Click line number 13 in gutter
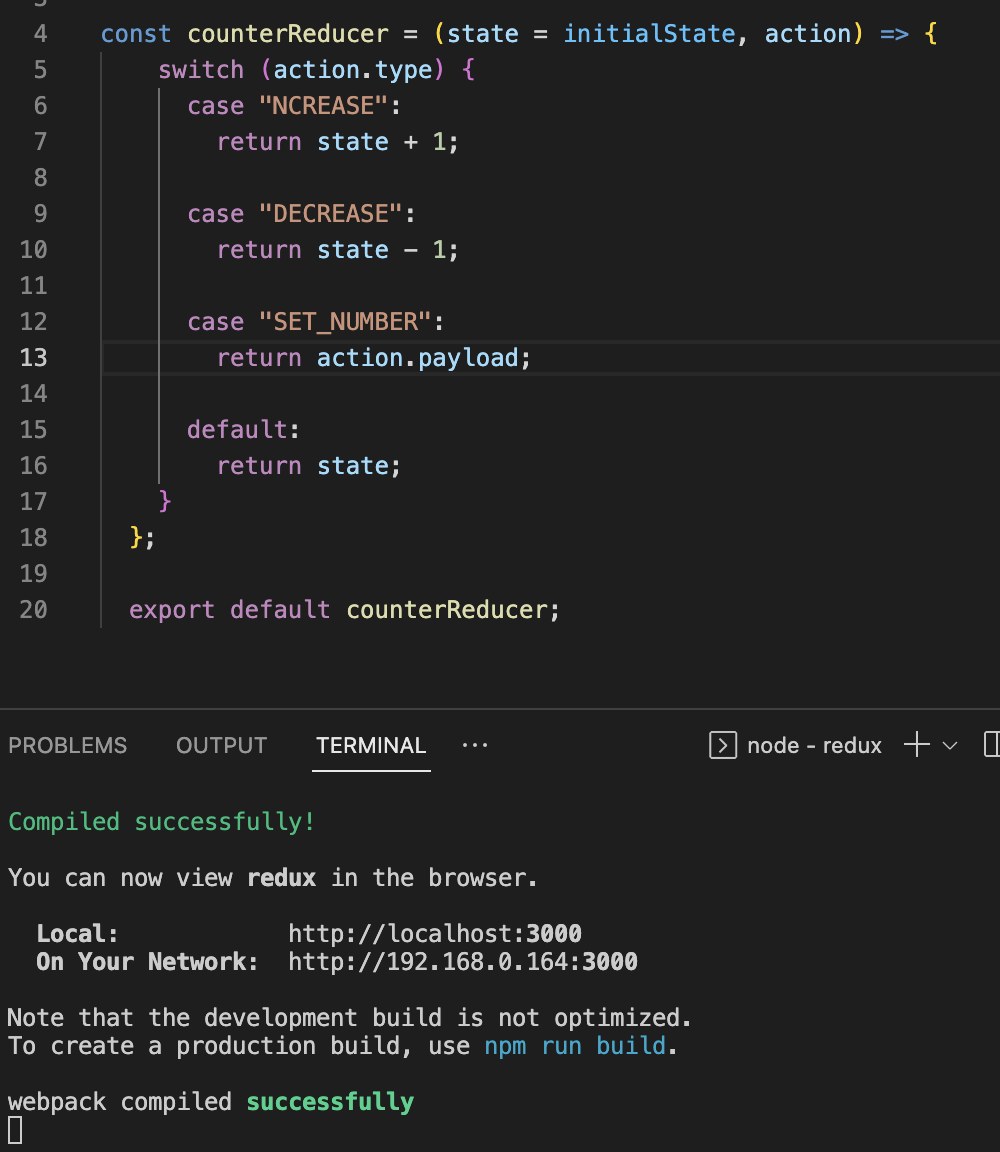 (x=34, y=357)
